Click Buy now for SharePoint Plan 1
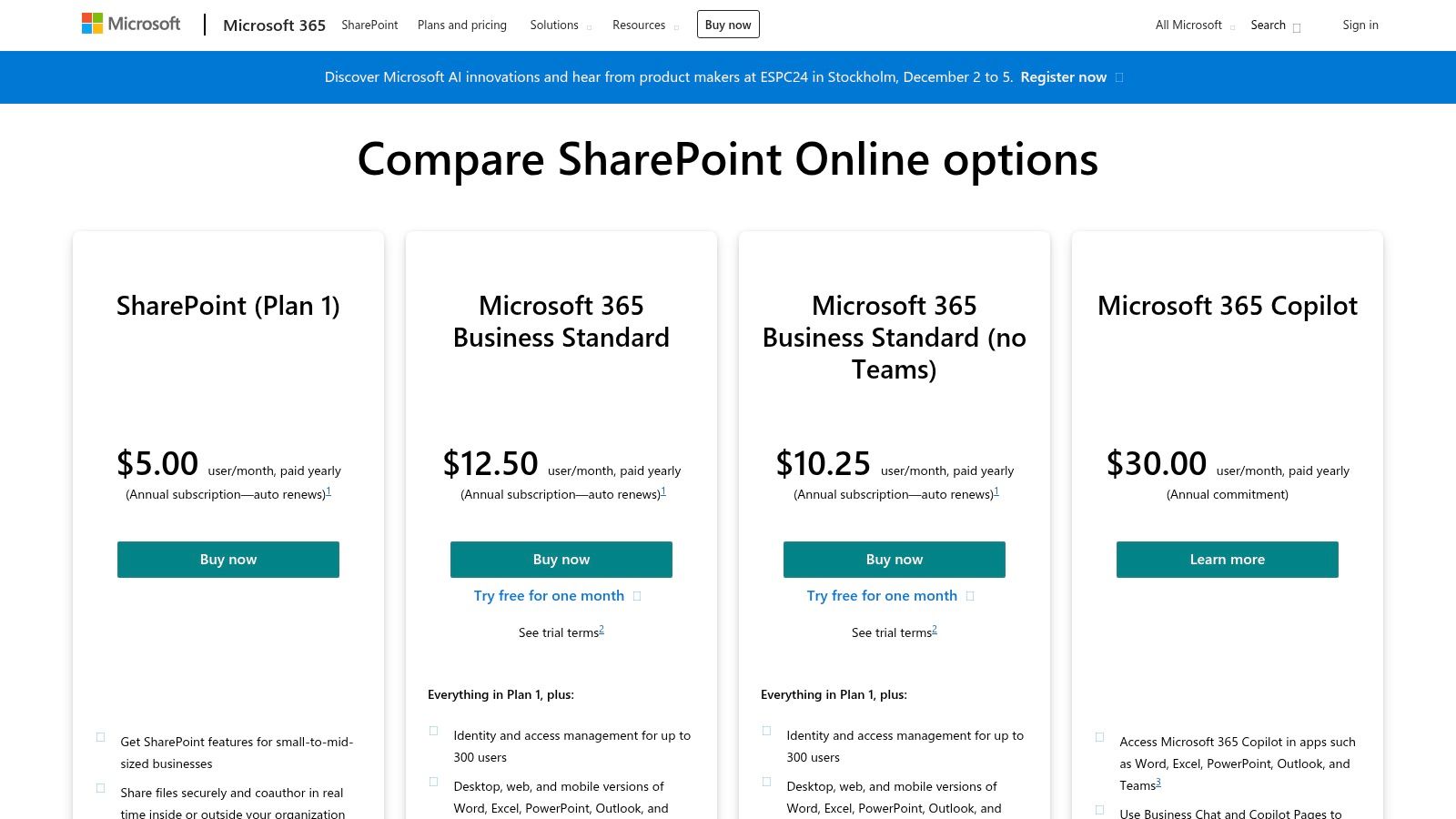This screenshot has height=819, width=1456. tap(227, 559)
